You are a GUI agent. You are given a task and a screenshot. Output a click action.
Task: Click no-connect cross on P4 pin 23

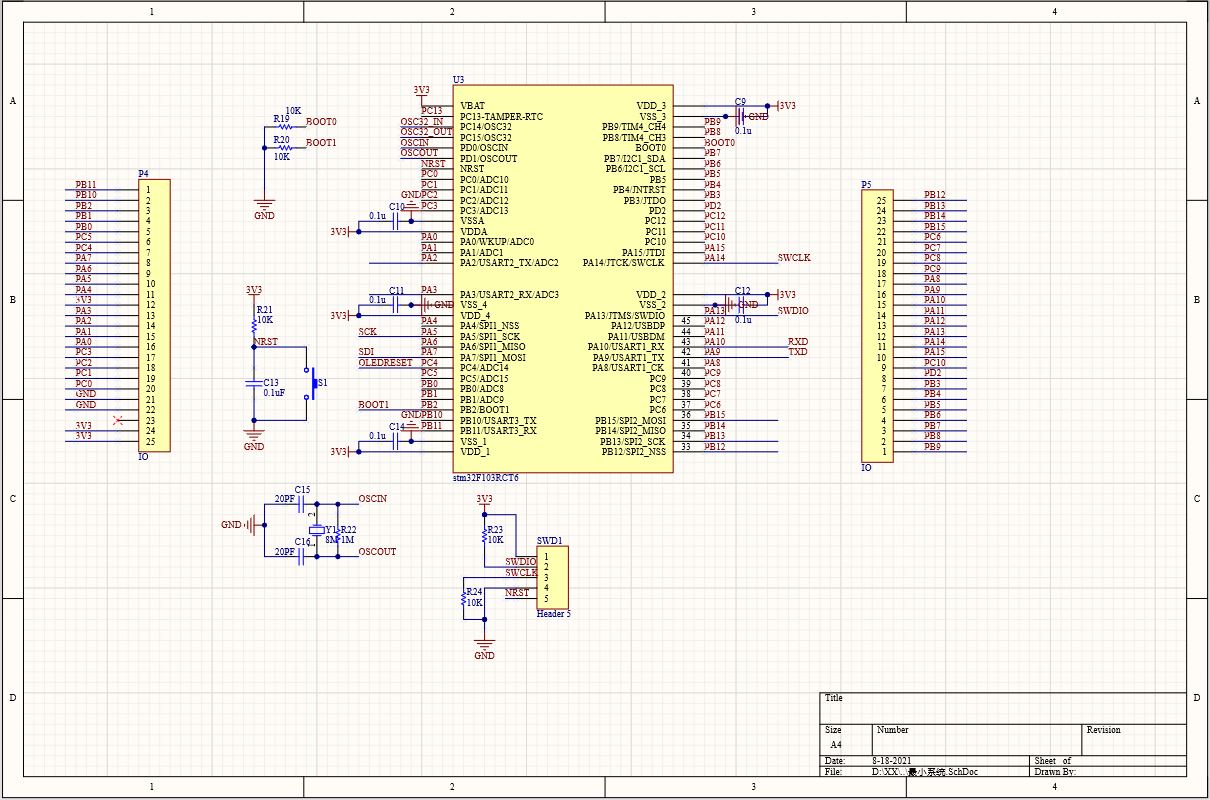(120, 420)
